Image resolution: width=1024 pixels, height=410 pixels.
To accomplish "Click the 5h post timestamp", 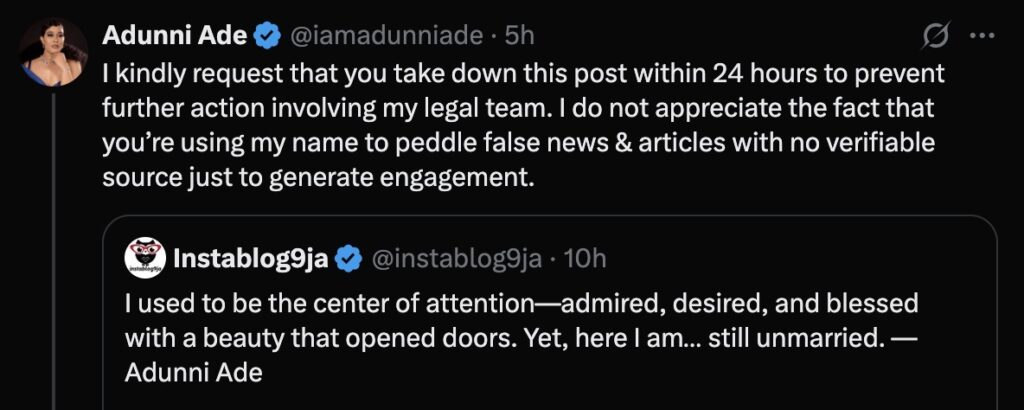I will 519,38.
